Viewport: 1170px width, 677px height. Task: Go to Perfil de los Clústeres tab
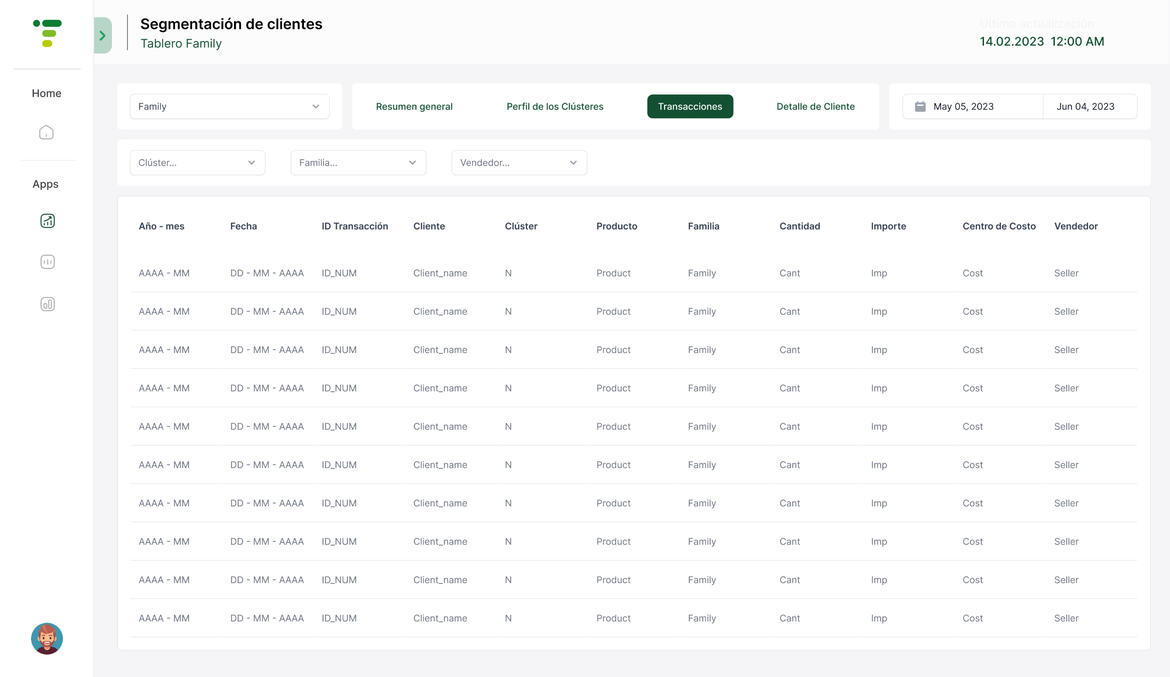tap(555, 107)
